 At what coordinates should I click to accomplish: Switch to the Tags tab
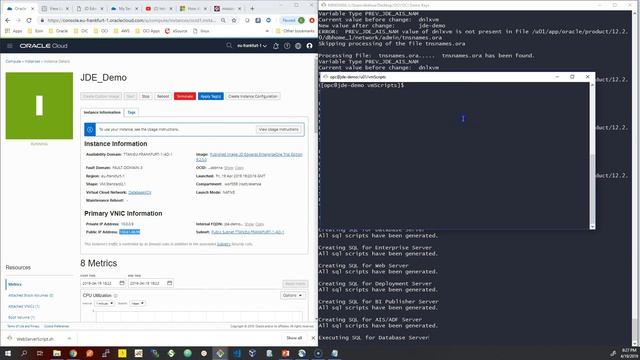[x=131, y=112]
